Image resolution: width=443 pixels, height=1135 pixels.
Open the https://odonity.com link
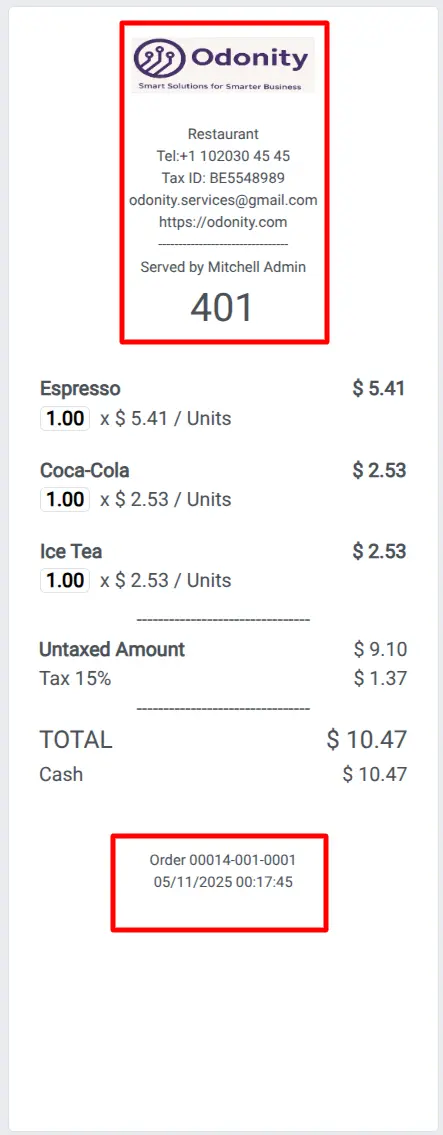[223, 222]
